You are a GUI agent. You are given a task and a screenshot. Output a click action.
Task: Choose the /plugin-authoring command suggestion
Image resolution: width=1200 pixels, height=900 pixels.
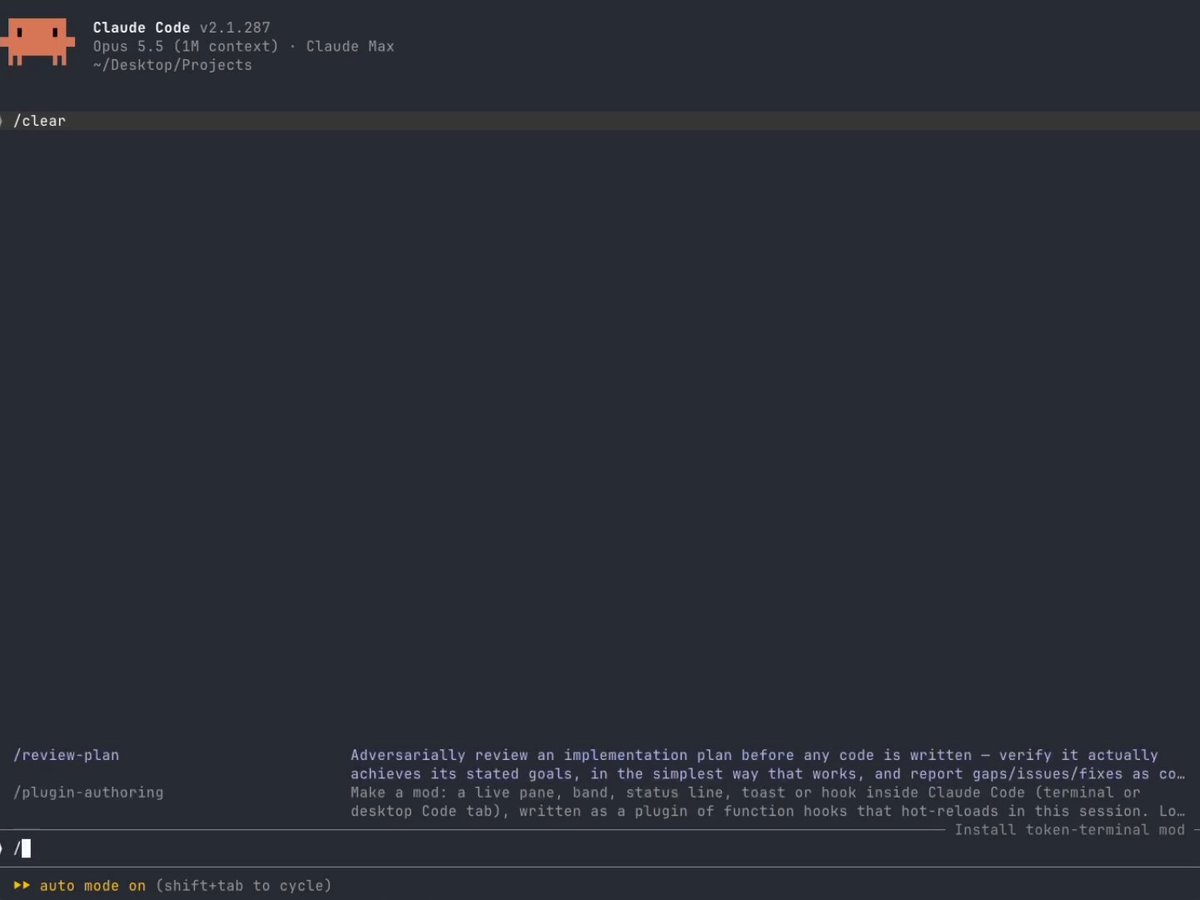(88, 793)
